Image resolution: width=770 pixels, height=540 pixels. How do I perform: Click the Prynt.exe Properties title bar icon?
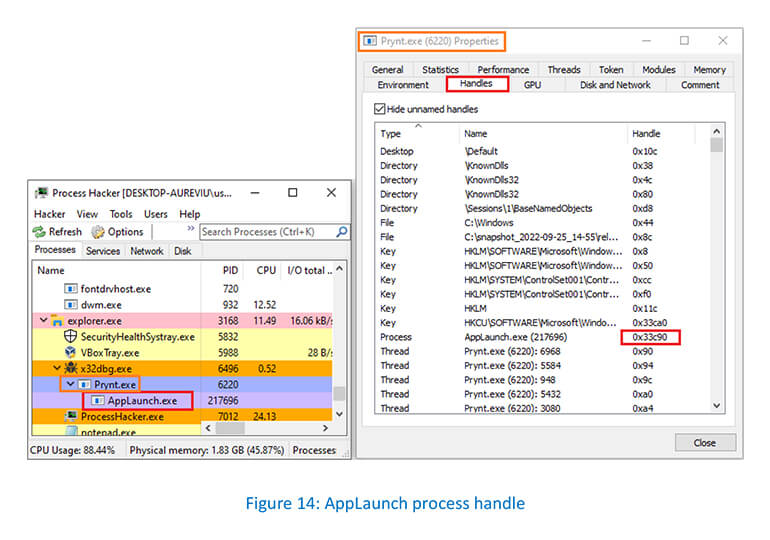370,41
